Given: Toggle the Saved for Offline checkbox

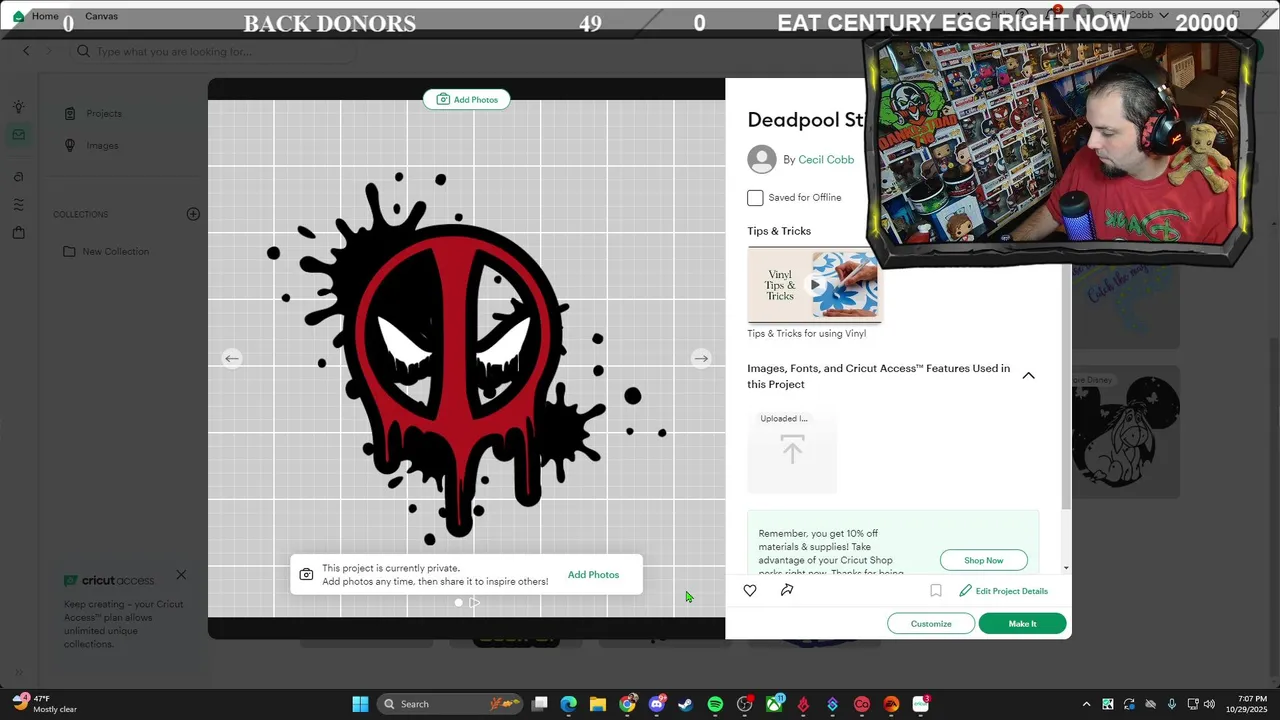Looking at the screenshot, I should click(x=755, y=198).
